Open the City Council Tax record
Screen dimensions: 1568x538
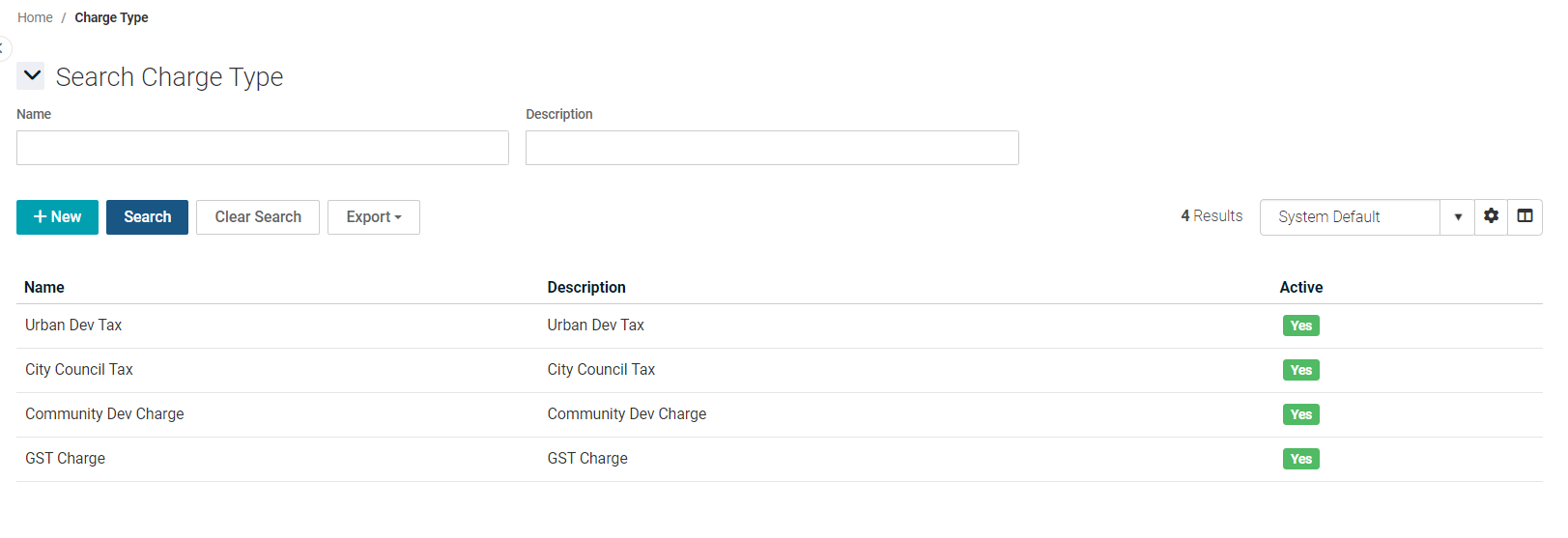79,370
